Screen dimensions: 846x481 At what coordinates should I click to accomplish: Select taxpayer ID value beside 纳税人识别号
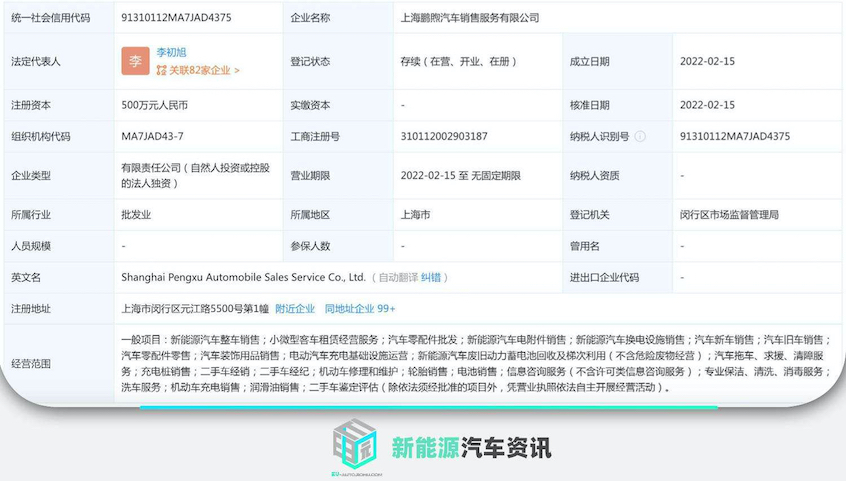point(735,137)
